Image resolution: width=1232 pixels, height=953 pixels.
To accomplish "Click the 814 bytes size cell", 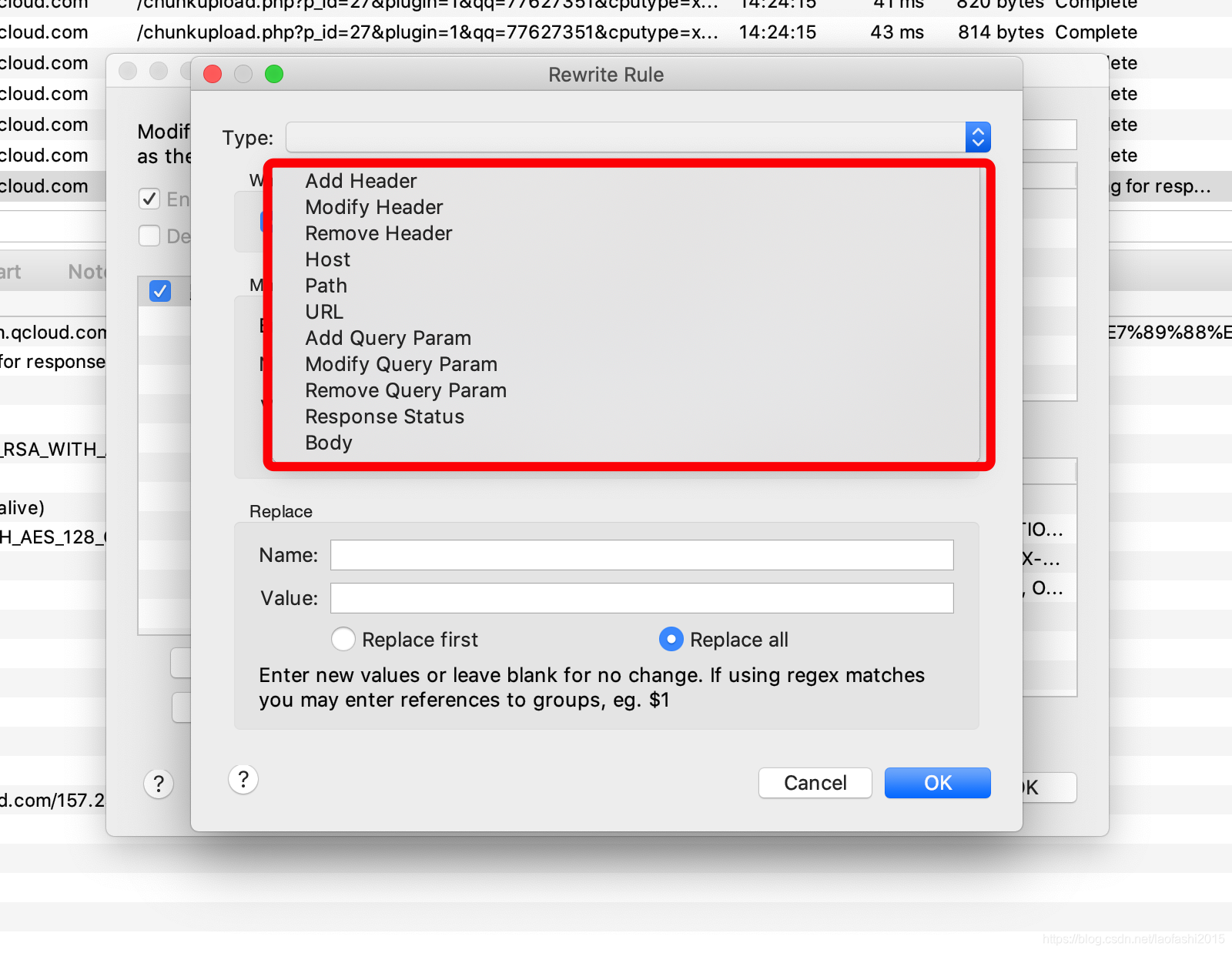I will click(x=1001, y=32).
